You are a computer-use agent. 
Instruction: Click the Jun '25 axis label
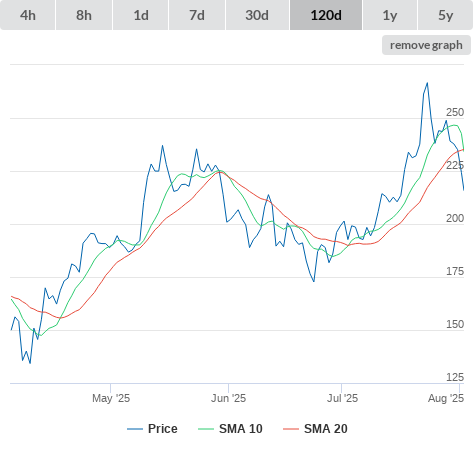[228, 398]
